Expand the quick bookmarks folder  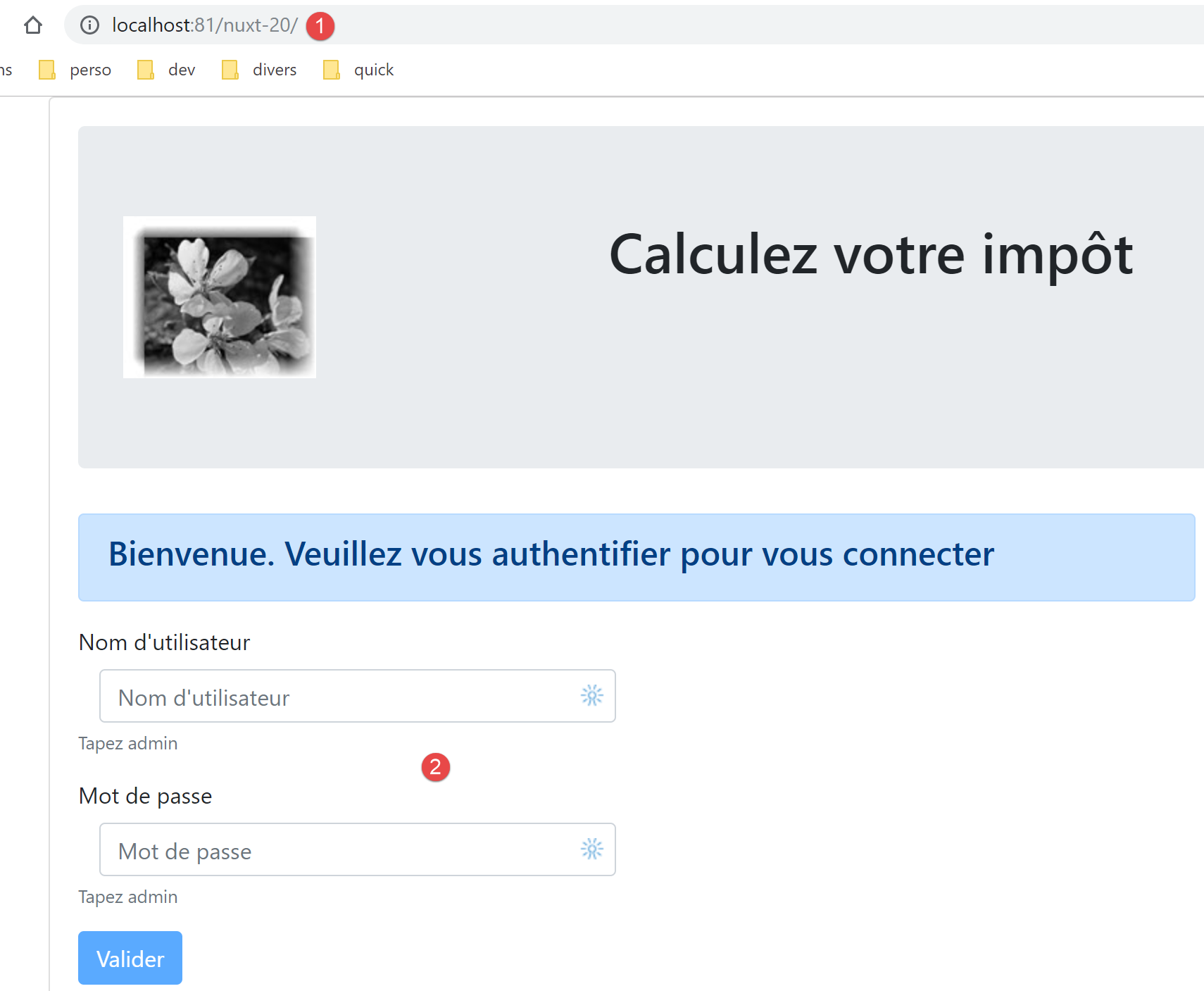pyautogui.click(x=359, y=70)
